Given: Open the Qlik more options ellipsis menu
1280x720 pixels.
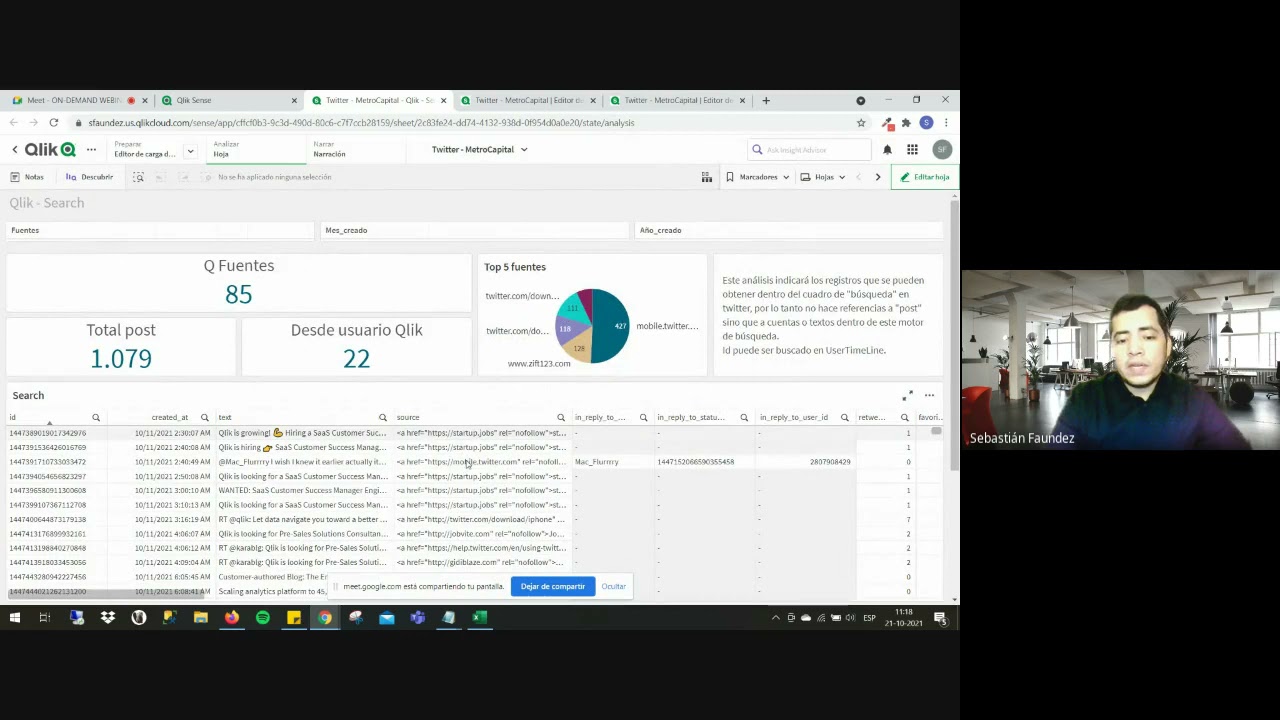Looking at the screenshot, I should tap(91, 150).
